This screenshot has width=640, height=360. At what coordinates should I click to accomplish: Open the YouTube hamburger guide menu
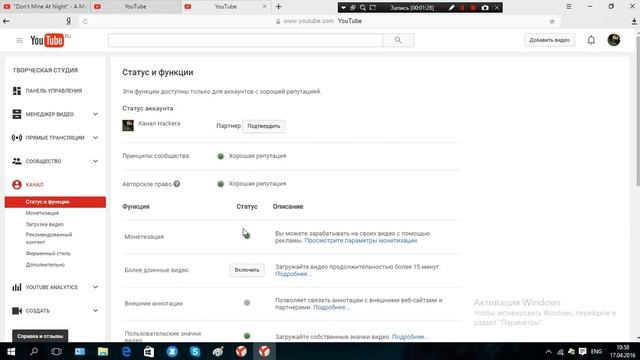pos(19,40)
